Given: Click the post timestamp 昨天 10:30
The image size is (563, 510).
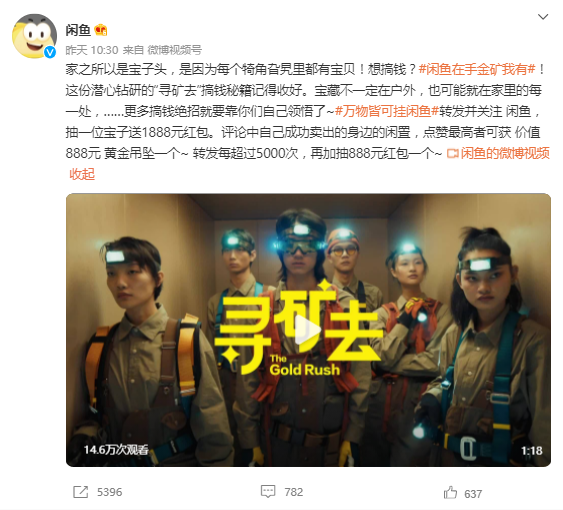Looking at the screenshot, I should tap(92, 50).
